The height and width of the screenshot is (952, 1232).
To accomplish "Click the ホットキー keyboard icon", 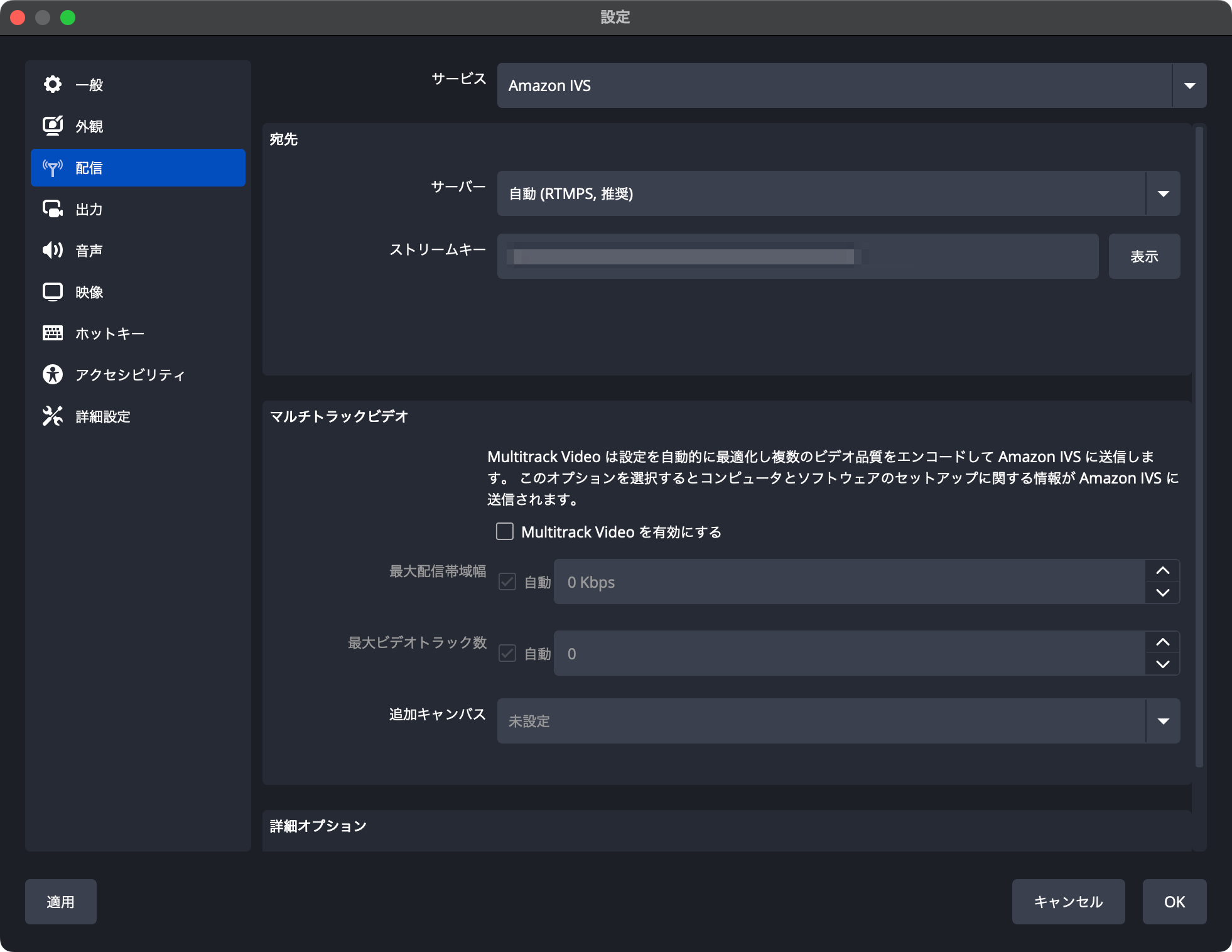I will [53, 333].
